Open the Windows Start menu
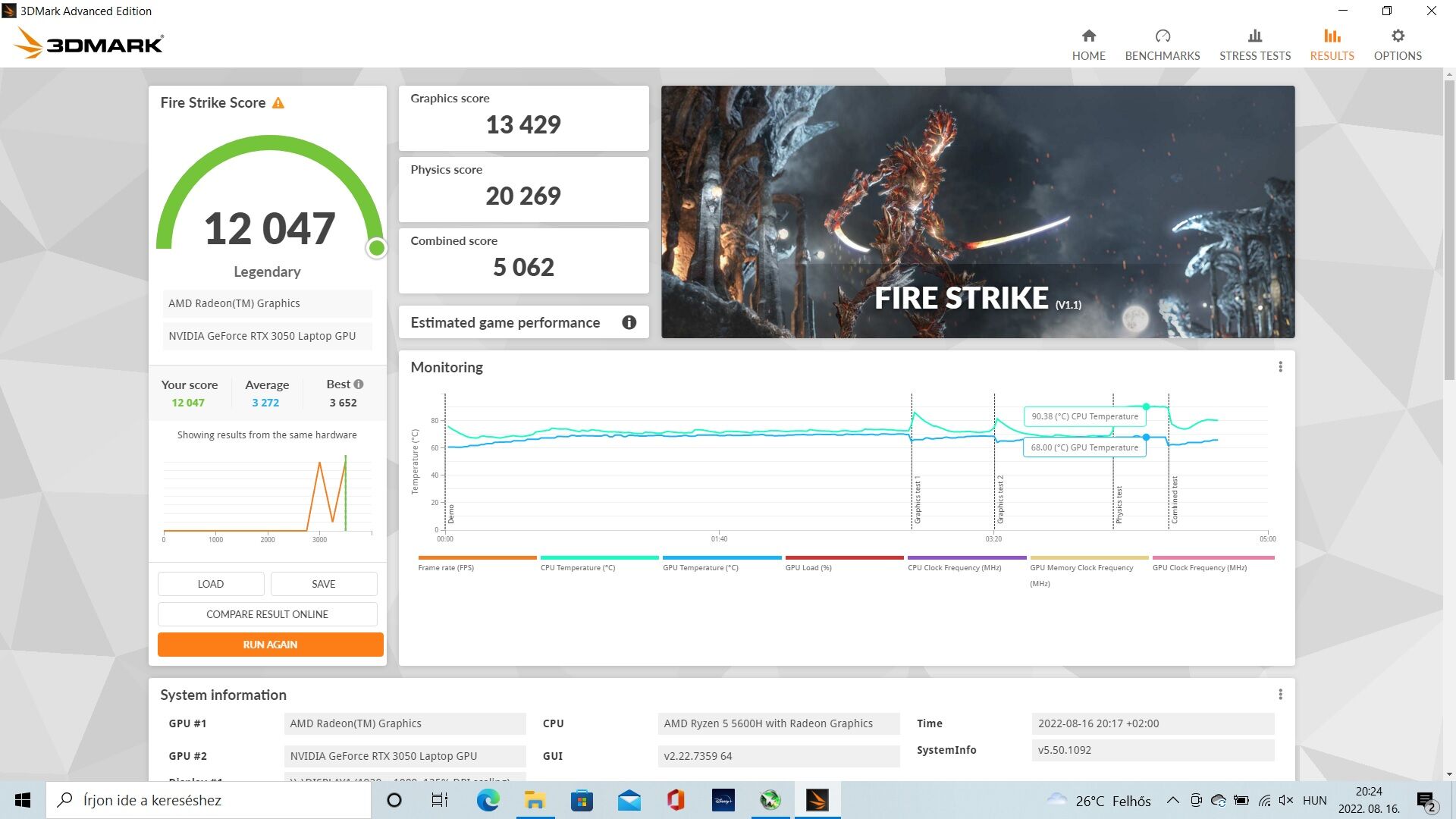 click(x=23, y=800)
